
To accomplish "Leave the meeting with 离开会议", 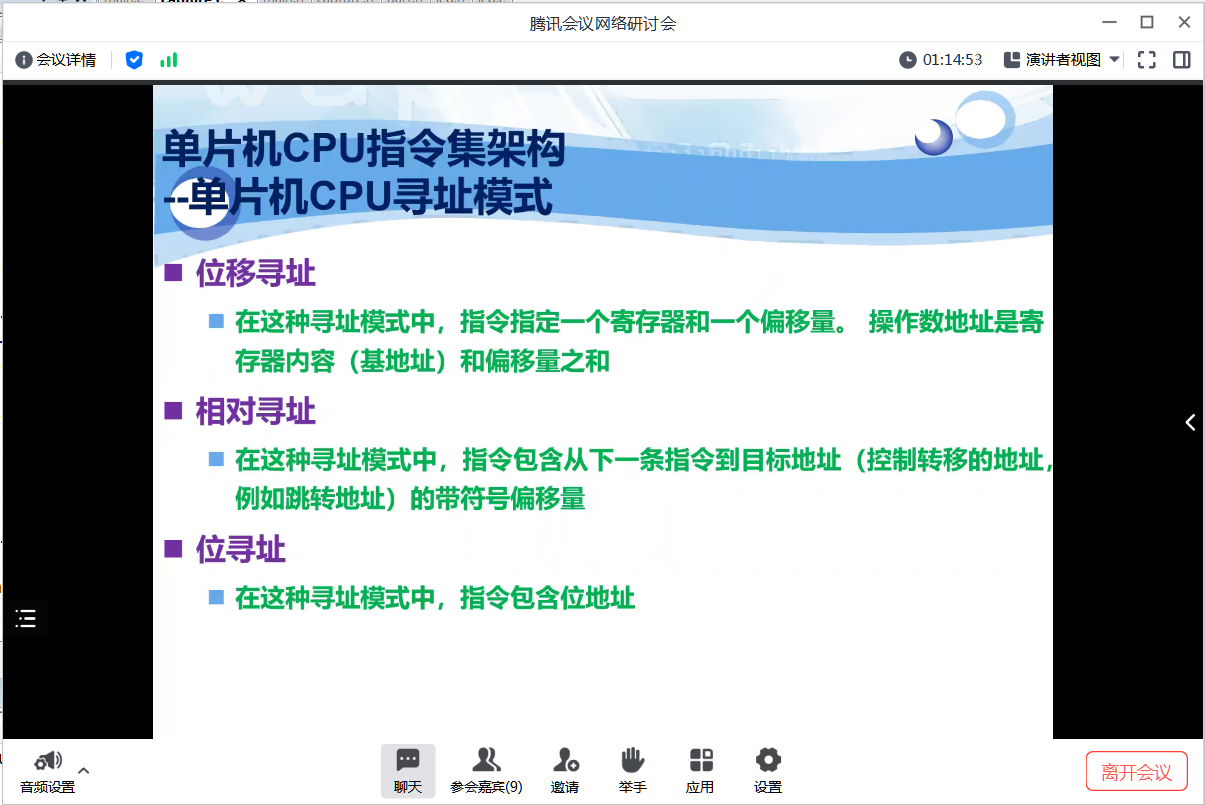I will tap(1136, 772).
